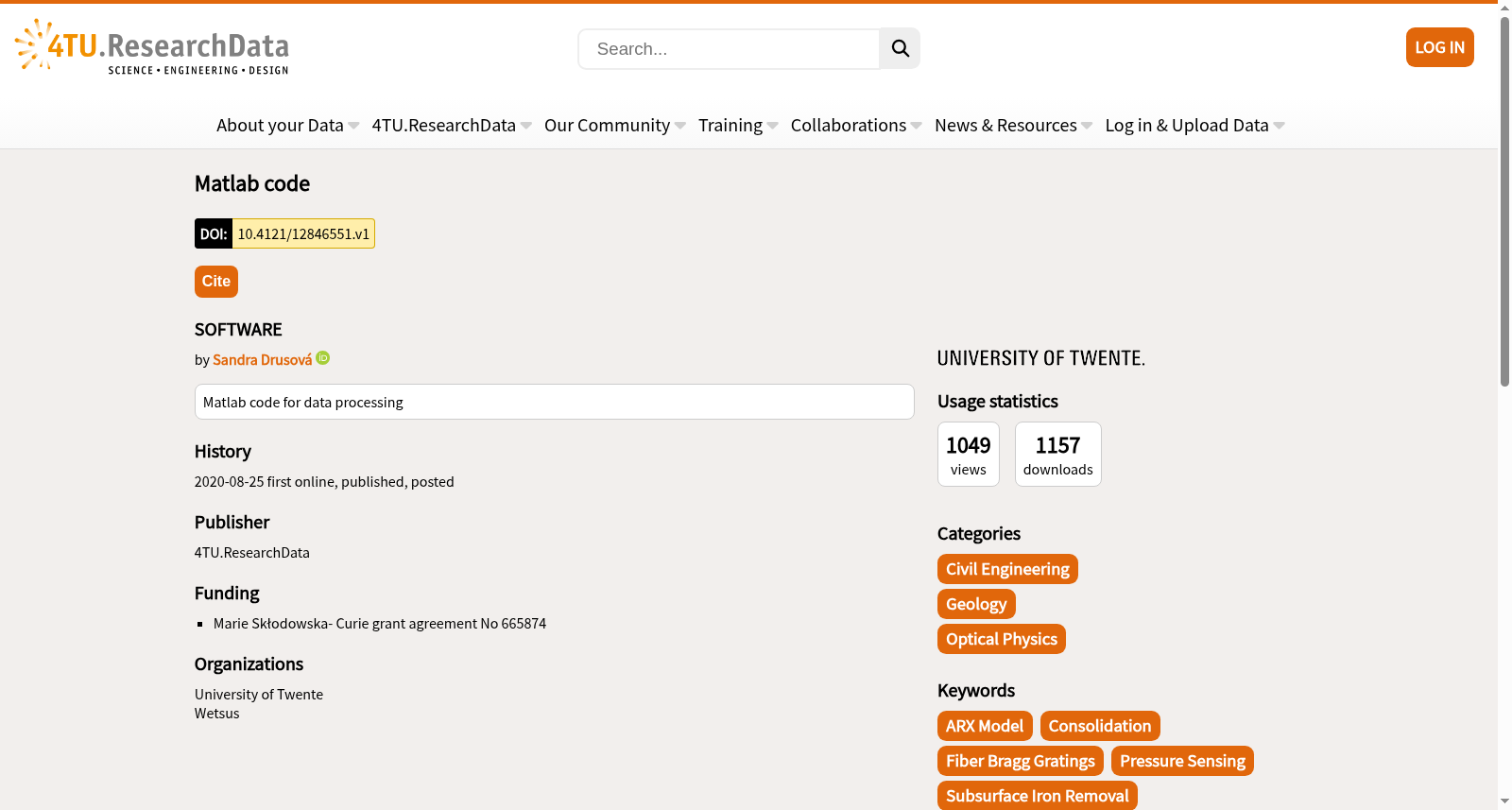Click the description 'Matlab code for data processing'
This screenshot has width=1512, height=810.
point(554,402)
